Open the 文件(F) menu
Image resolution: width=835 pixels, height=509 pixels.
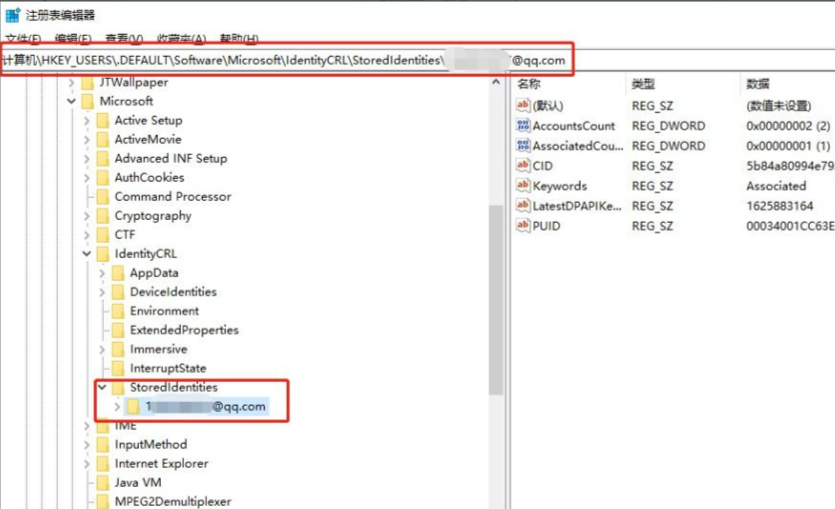point(23,39)
